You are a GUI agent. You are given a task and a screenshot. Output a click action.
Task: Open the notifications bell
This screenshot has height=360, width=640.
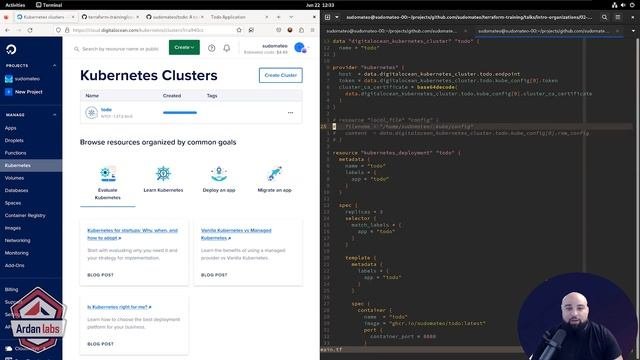click(227, 48)
